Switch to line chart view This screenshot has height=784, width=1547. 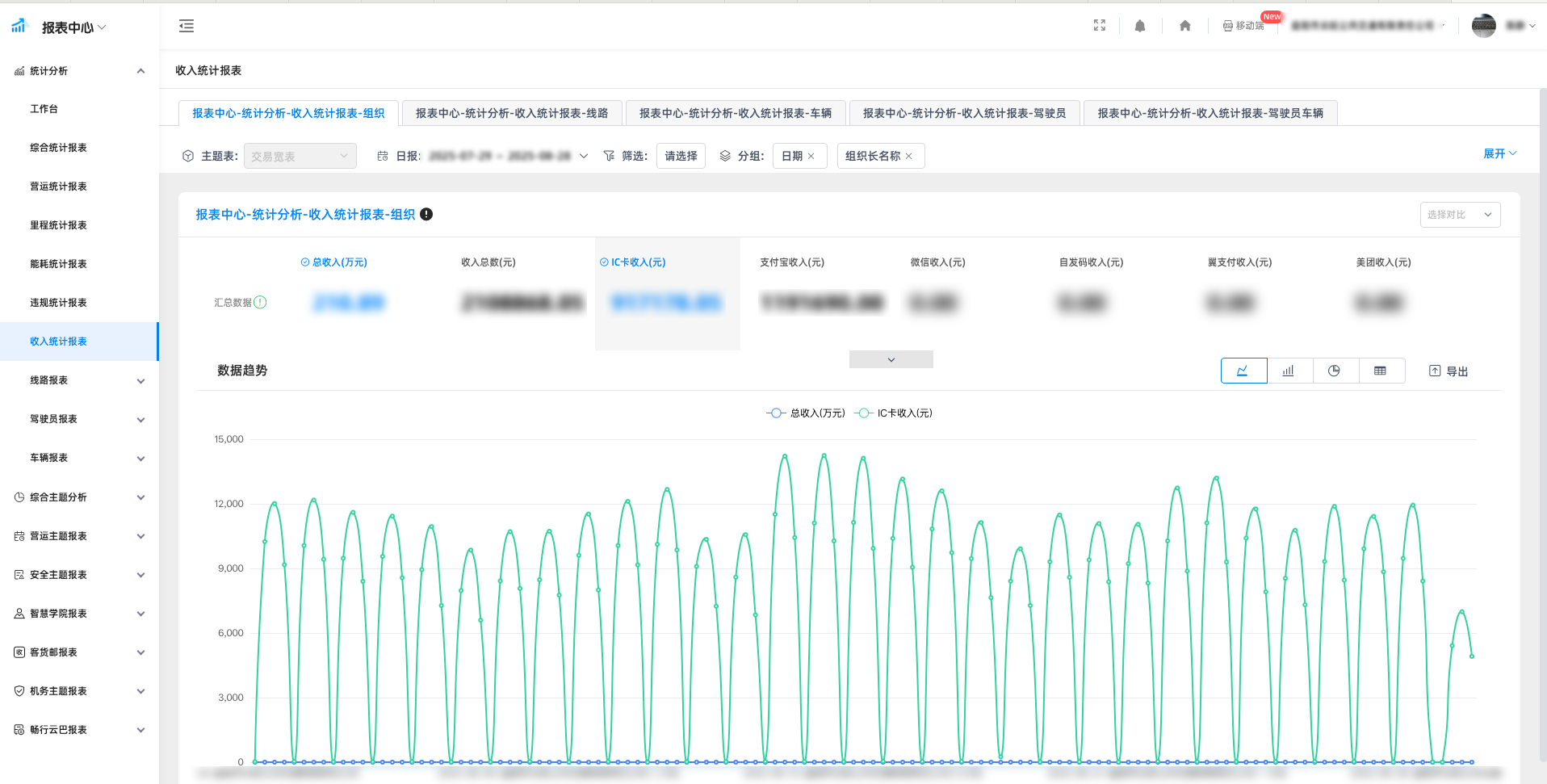tap(1243, 371)
